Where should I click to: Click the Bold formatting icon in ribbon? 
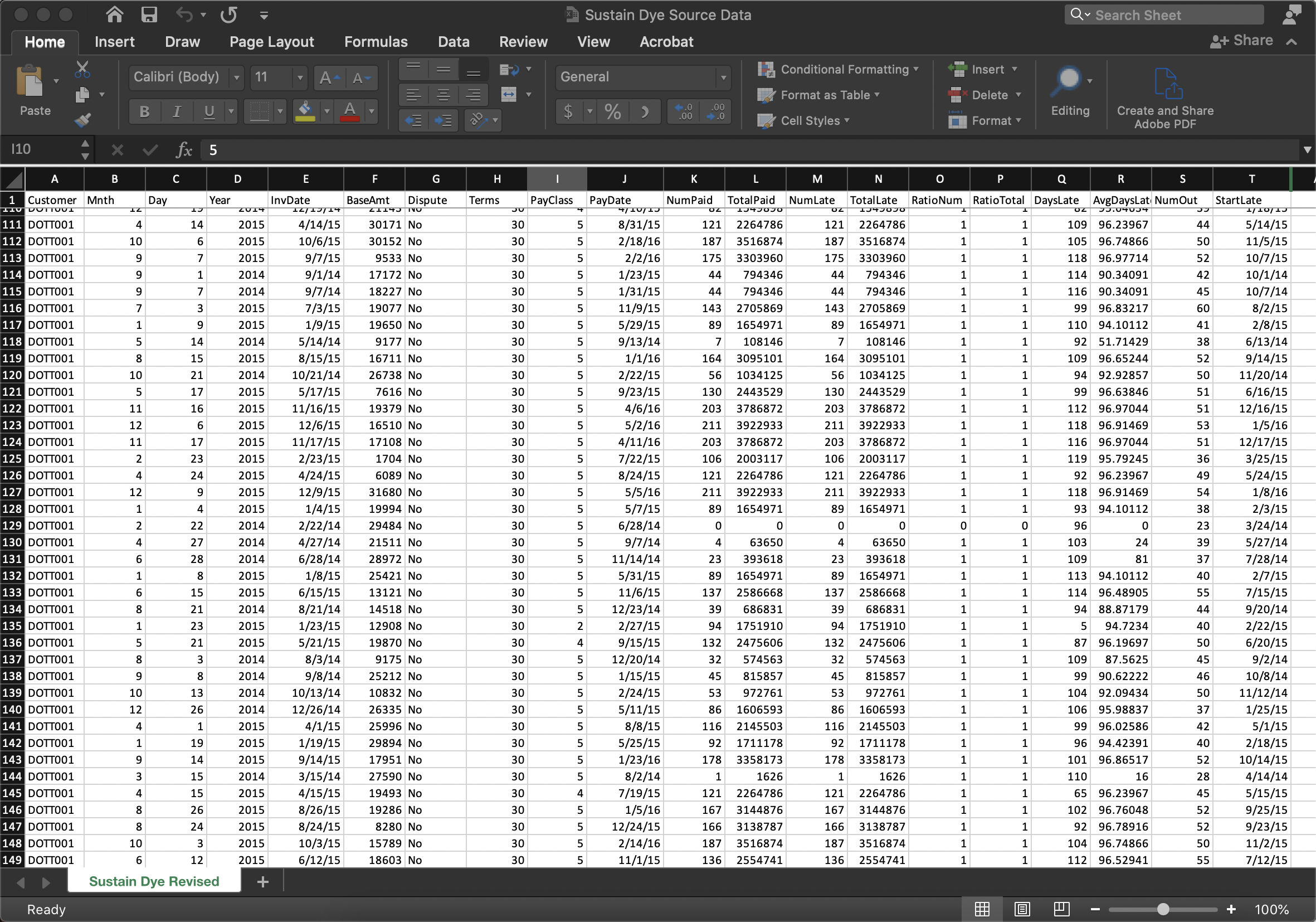point(144,111)
